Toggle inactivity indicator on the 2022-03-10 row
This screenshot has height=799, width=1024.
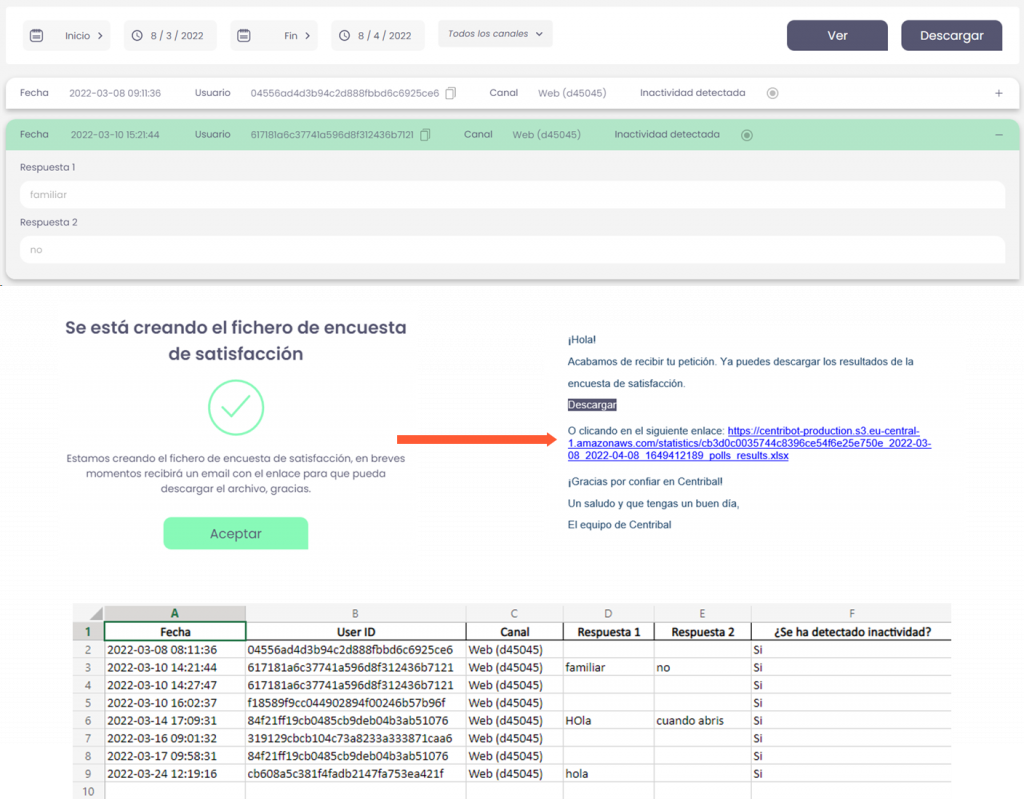[x=747, y=135]
